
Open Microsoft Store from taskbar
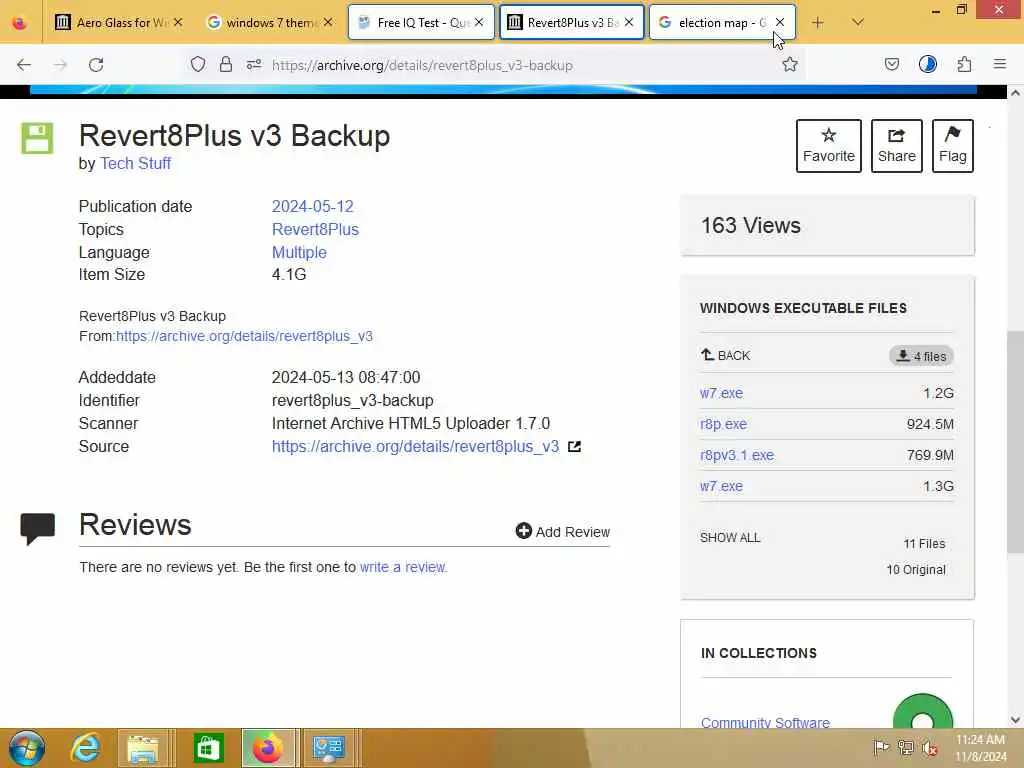coord(208,748)
